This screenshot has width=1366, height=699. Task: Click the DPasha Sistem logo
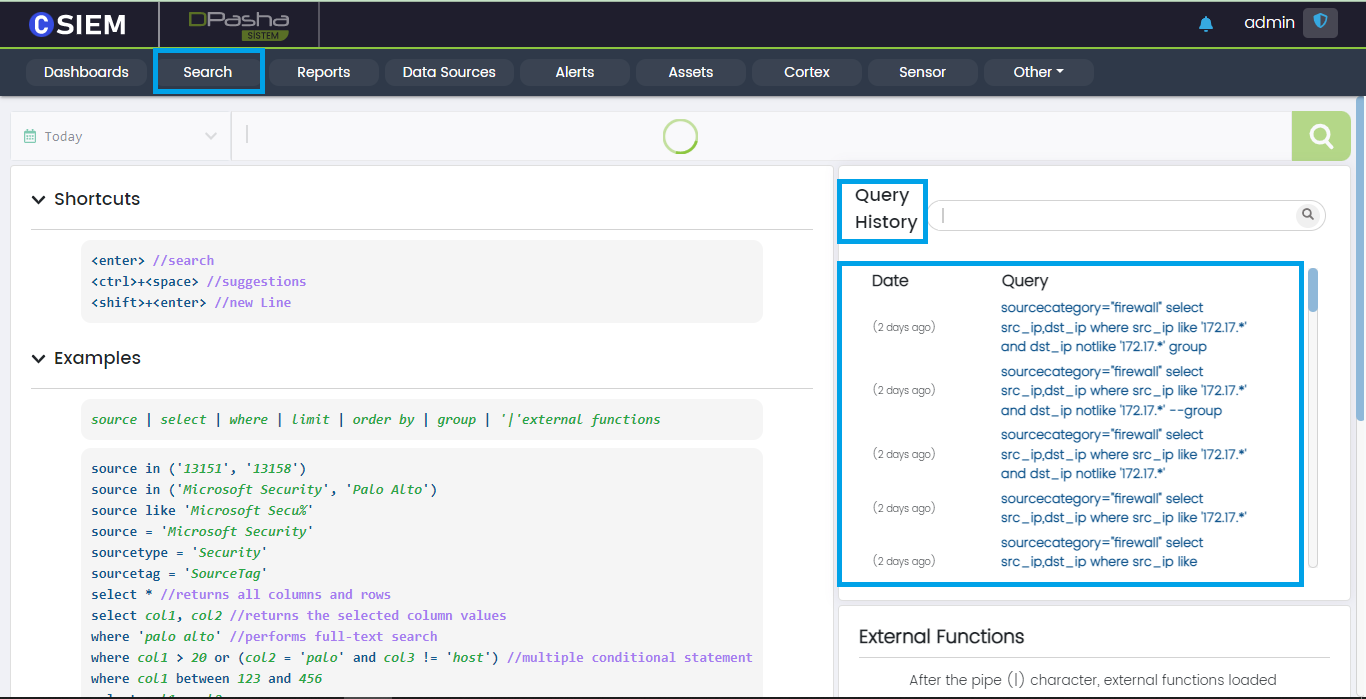click(239, 25)
